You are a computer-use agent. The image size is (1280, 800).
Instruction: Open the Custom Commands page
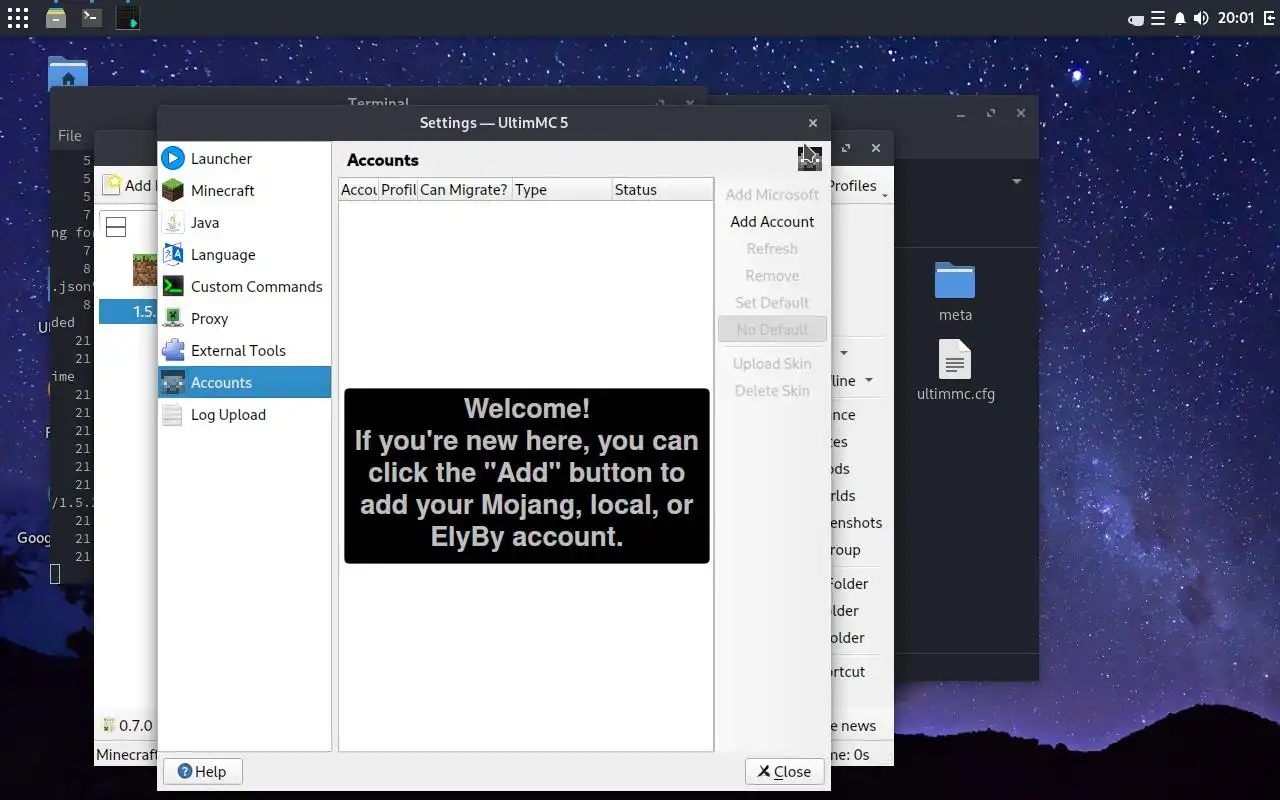(x=244, y=286)
